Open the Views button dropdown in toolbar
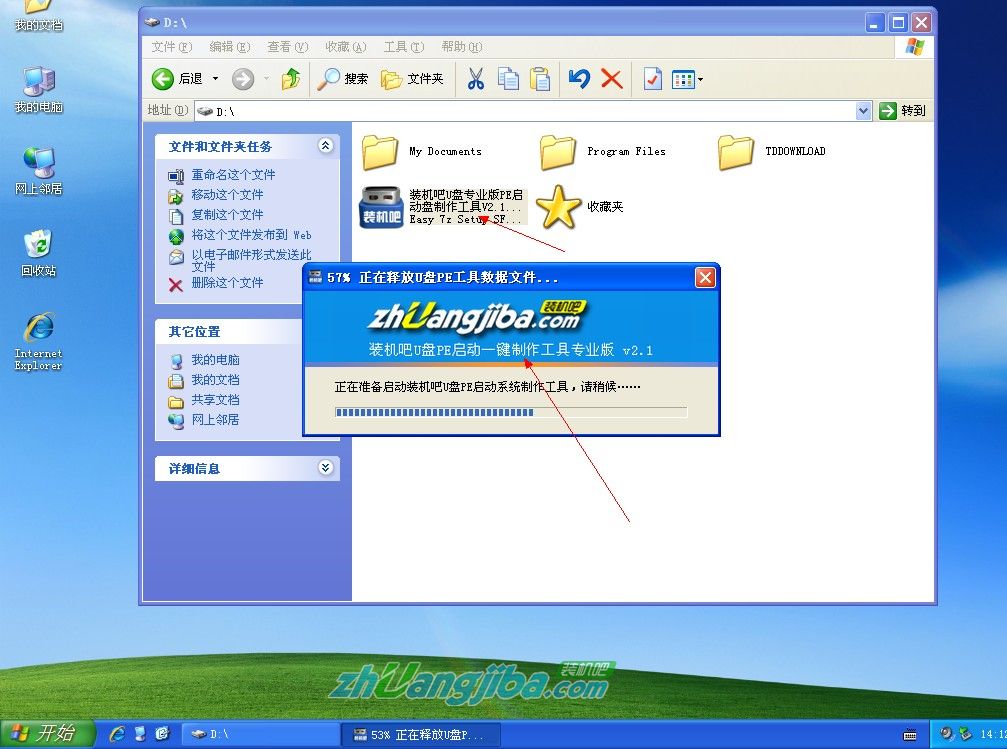Image resolution: width=1007 pixels, height=749 pixels. click(700, 79)
